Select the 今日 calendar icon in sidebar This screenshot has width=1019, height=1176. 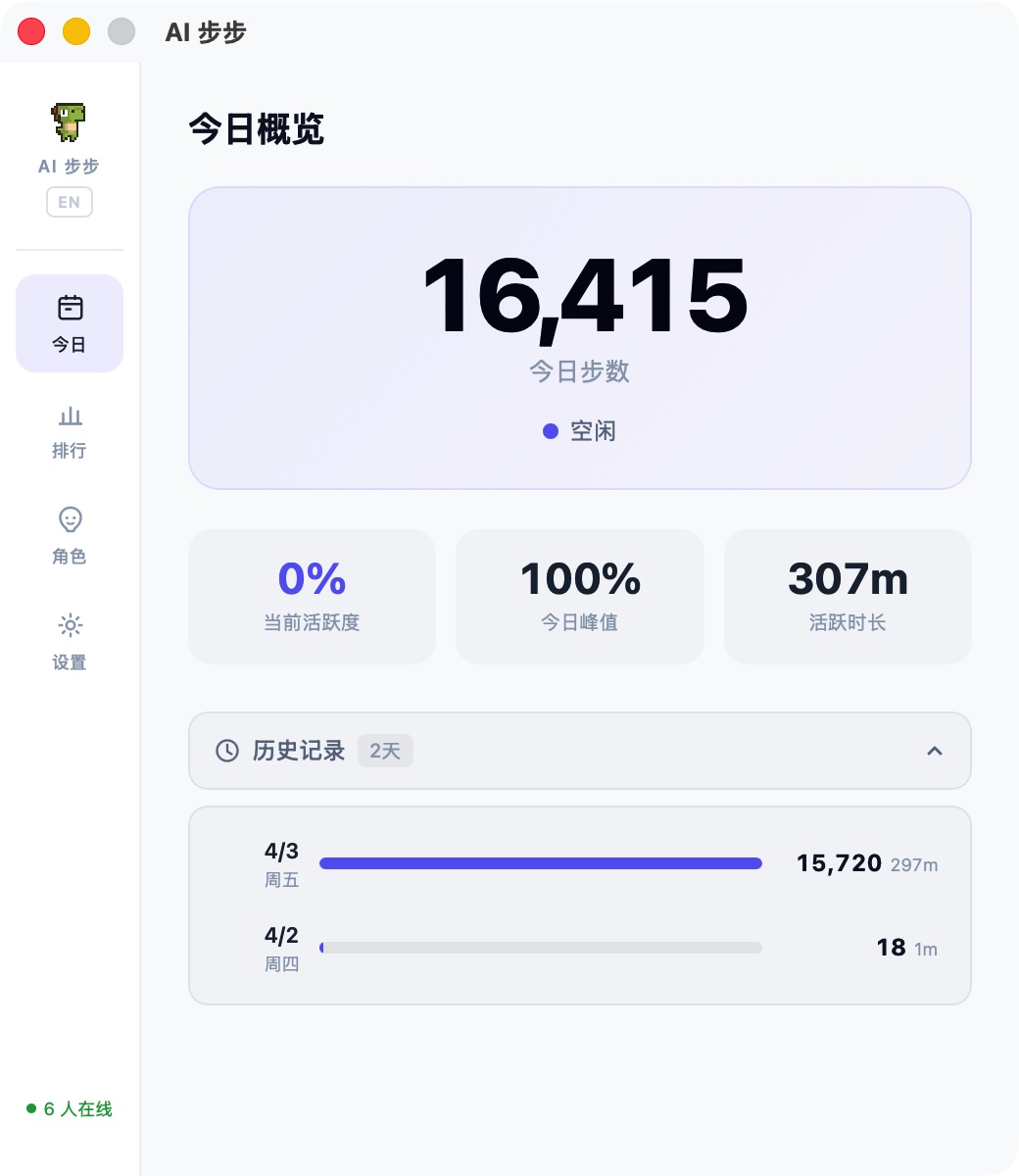tap(70, 307)
